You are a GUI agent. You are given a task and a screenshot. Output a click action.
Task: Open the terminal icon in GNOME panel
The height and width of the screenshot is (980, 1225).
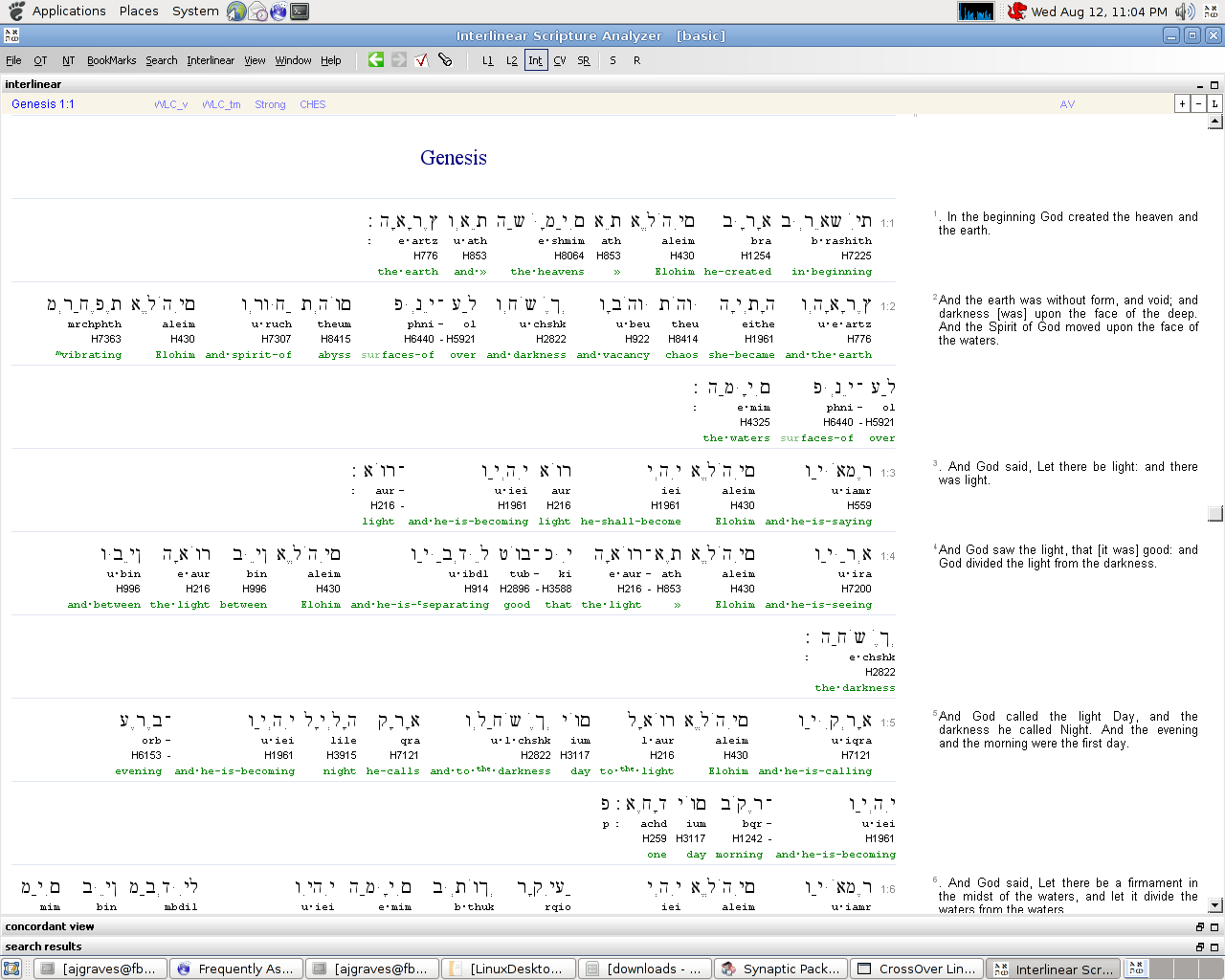[298, 11]
